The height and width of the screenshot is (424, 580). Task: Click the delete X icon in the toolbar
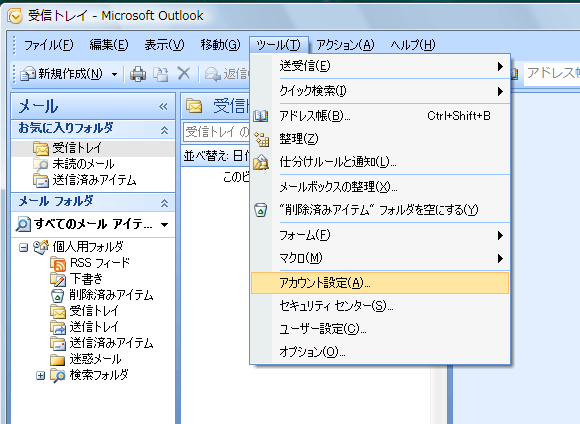coord(184,74)
